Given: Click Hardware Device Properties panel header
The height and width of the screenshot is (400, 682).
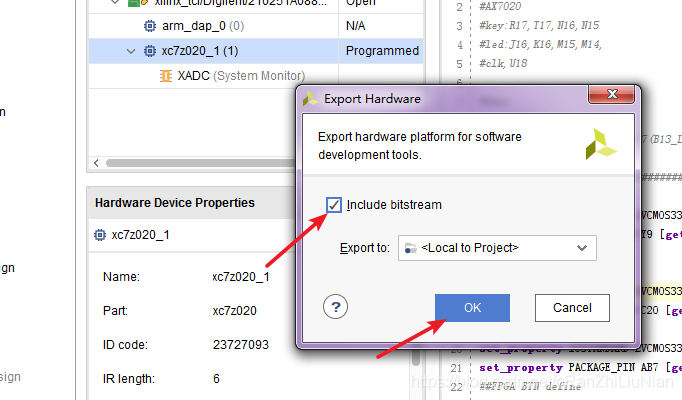Looking at the screenshot, I should click(192, 203).
